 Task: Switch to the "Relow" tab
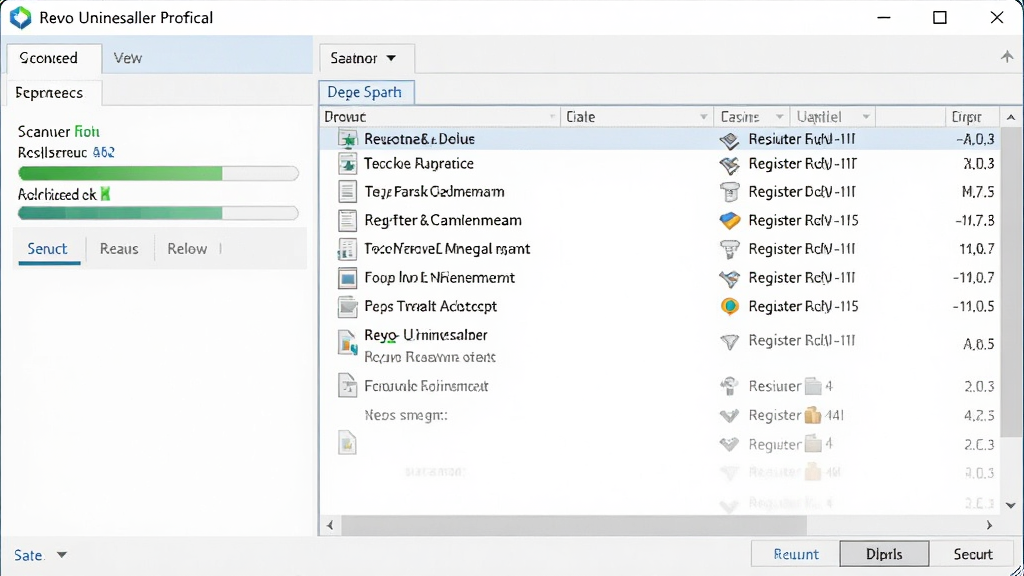pyautogui.click(x=187, y=249)
